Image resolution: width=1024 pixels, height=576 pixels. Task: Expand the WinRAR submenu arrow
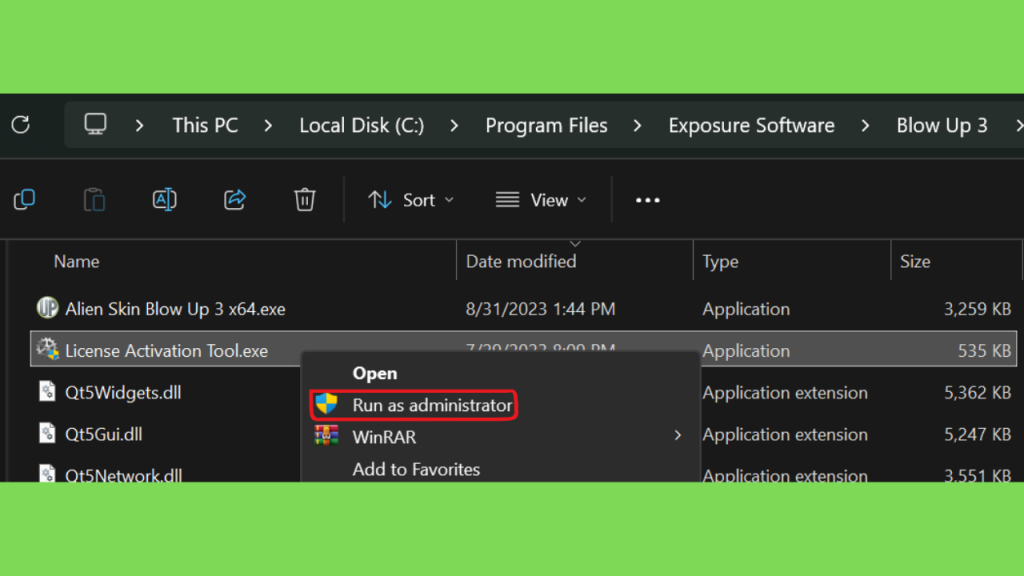click(678, 436)
